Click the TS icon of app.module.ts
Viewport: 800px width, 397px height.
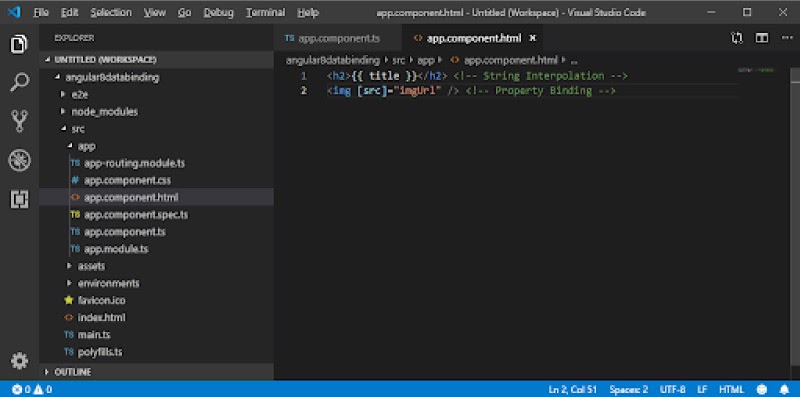75,249
